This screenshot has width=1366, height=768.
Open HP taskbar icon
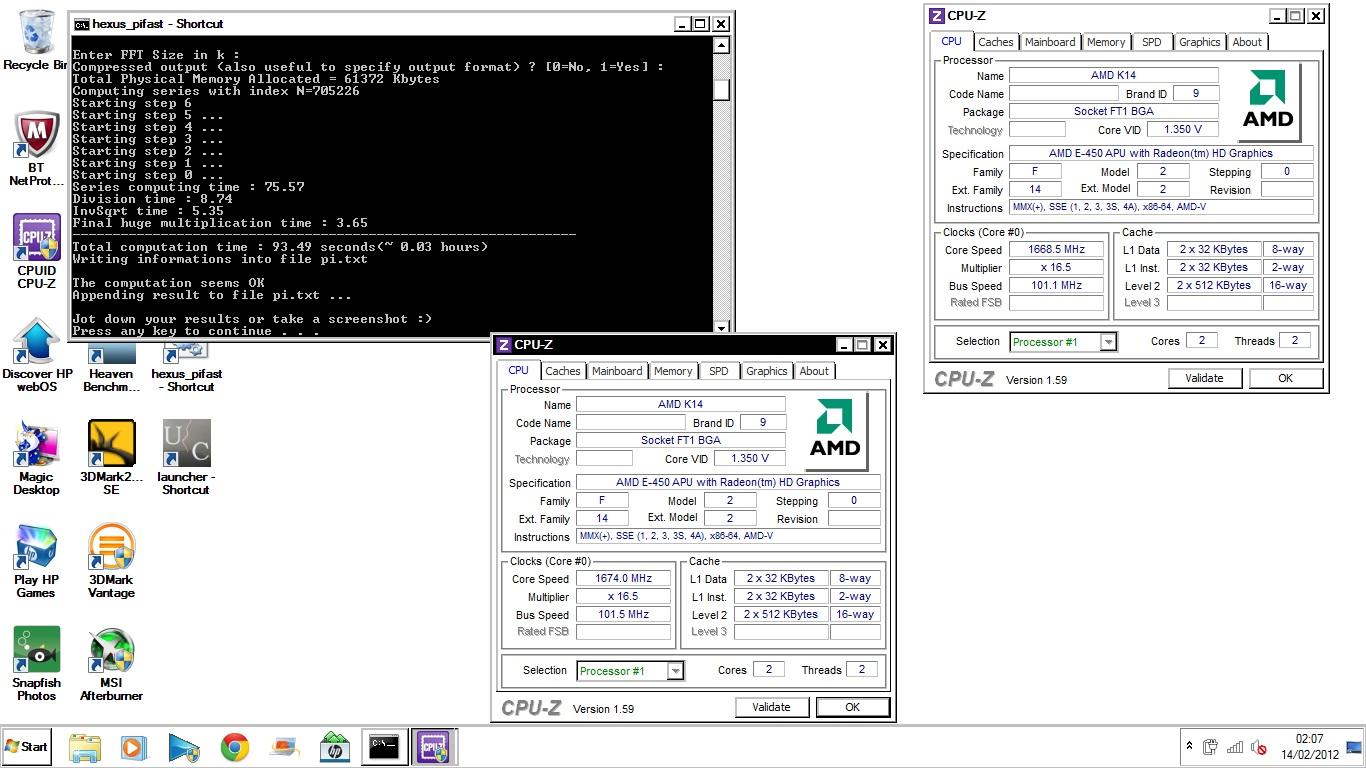click(334, 747)
